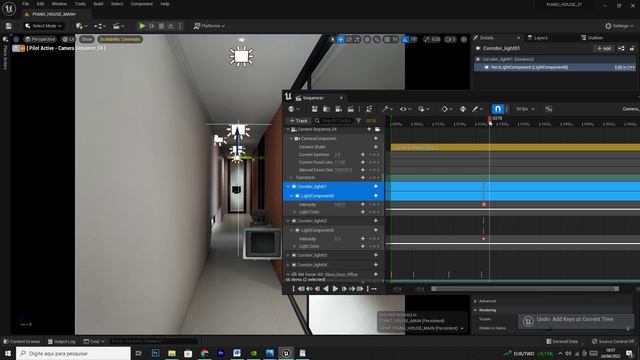Open the Output Log
This screenshot has height=360, width=640.
click(61, 341)
